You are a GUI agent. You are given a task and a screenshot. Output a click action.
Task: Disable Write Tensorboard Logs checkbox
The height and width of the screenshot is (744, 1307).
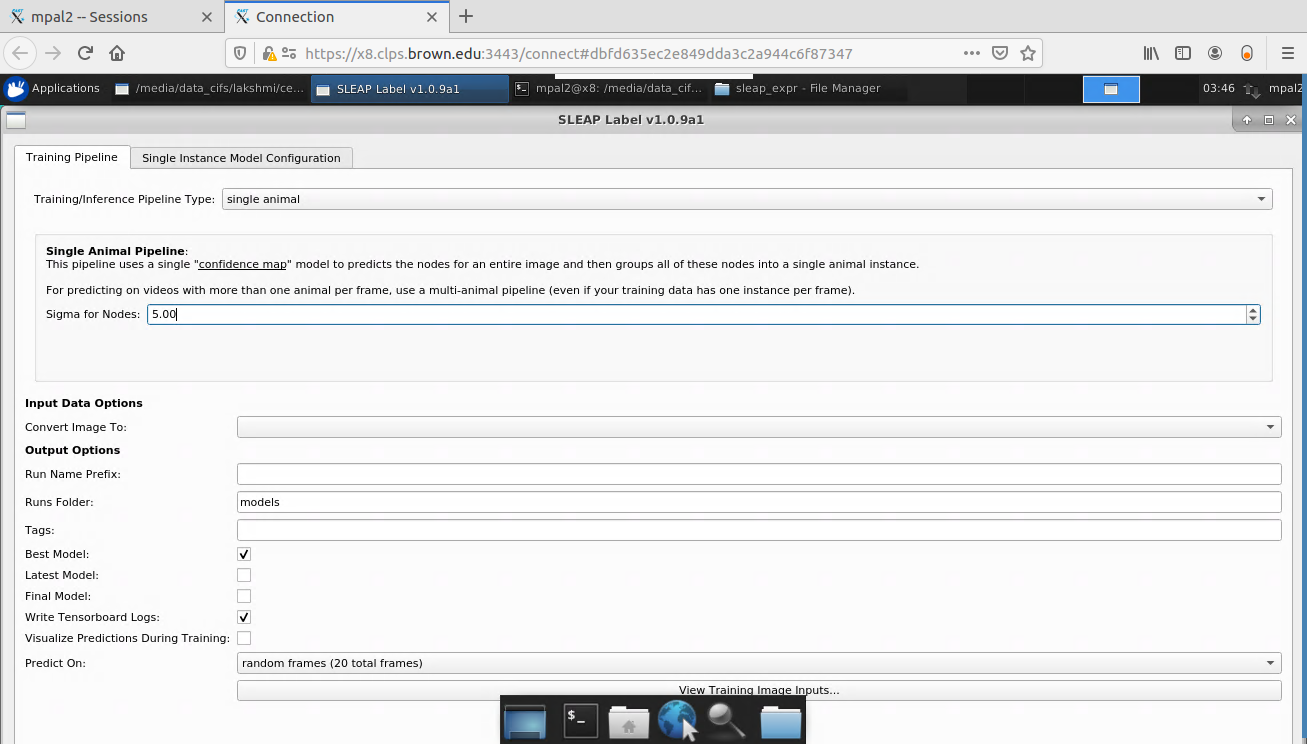(x=244, y=617)
